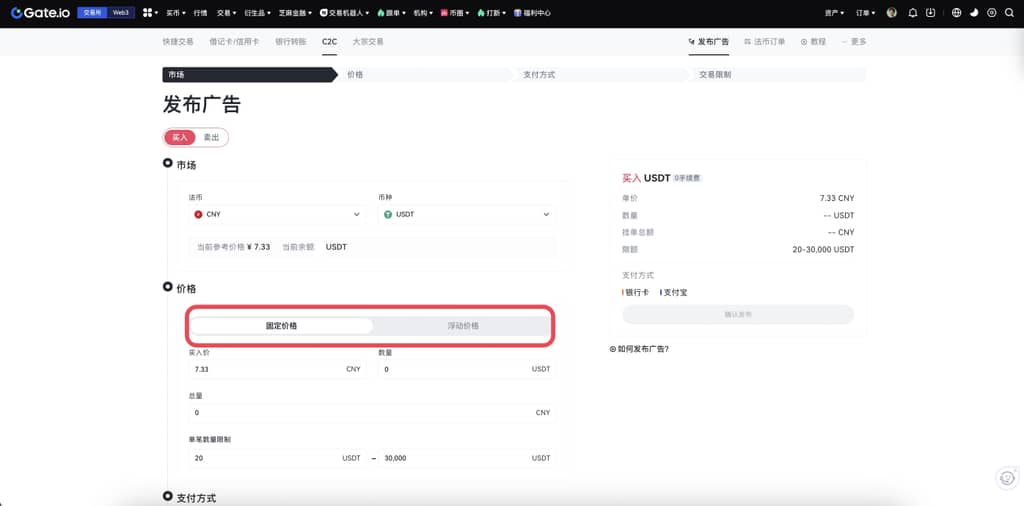The width and height of the screenshot is (1024, 506).
Task: Click the download app icon
Action: pos(931,13)
